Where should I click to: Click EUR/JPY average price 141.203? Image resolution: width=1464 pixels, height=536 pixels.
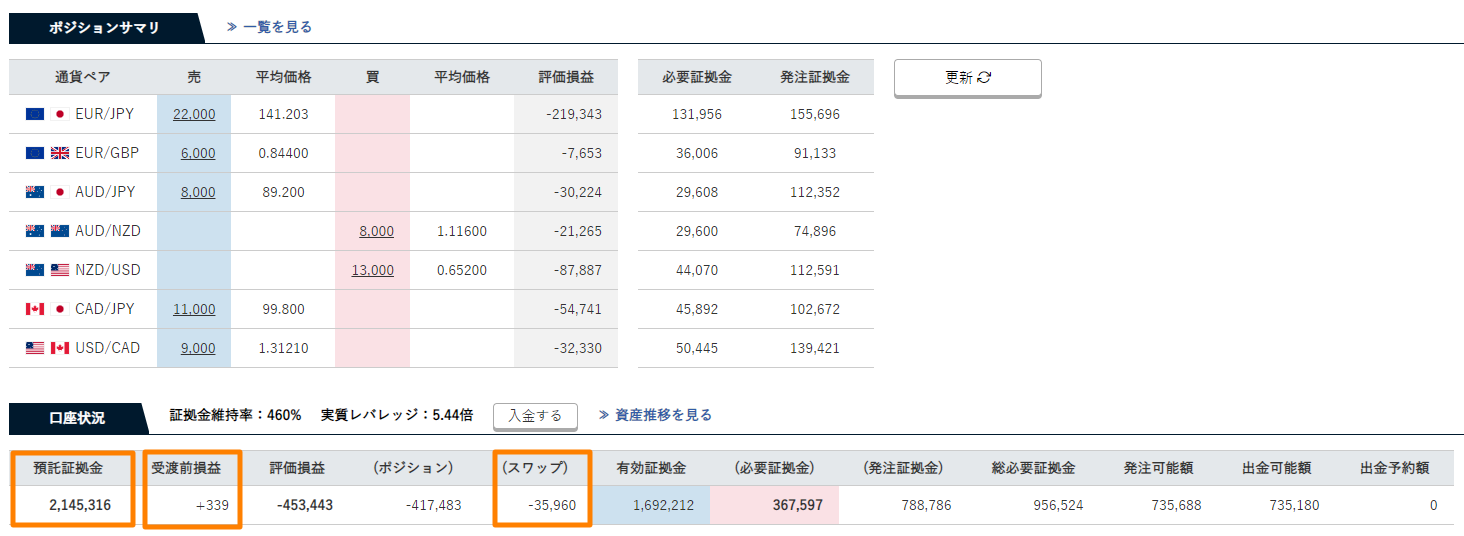(x=283, y=114)
